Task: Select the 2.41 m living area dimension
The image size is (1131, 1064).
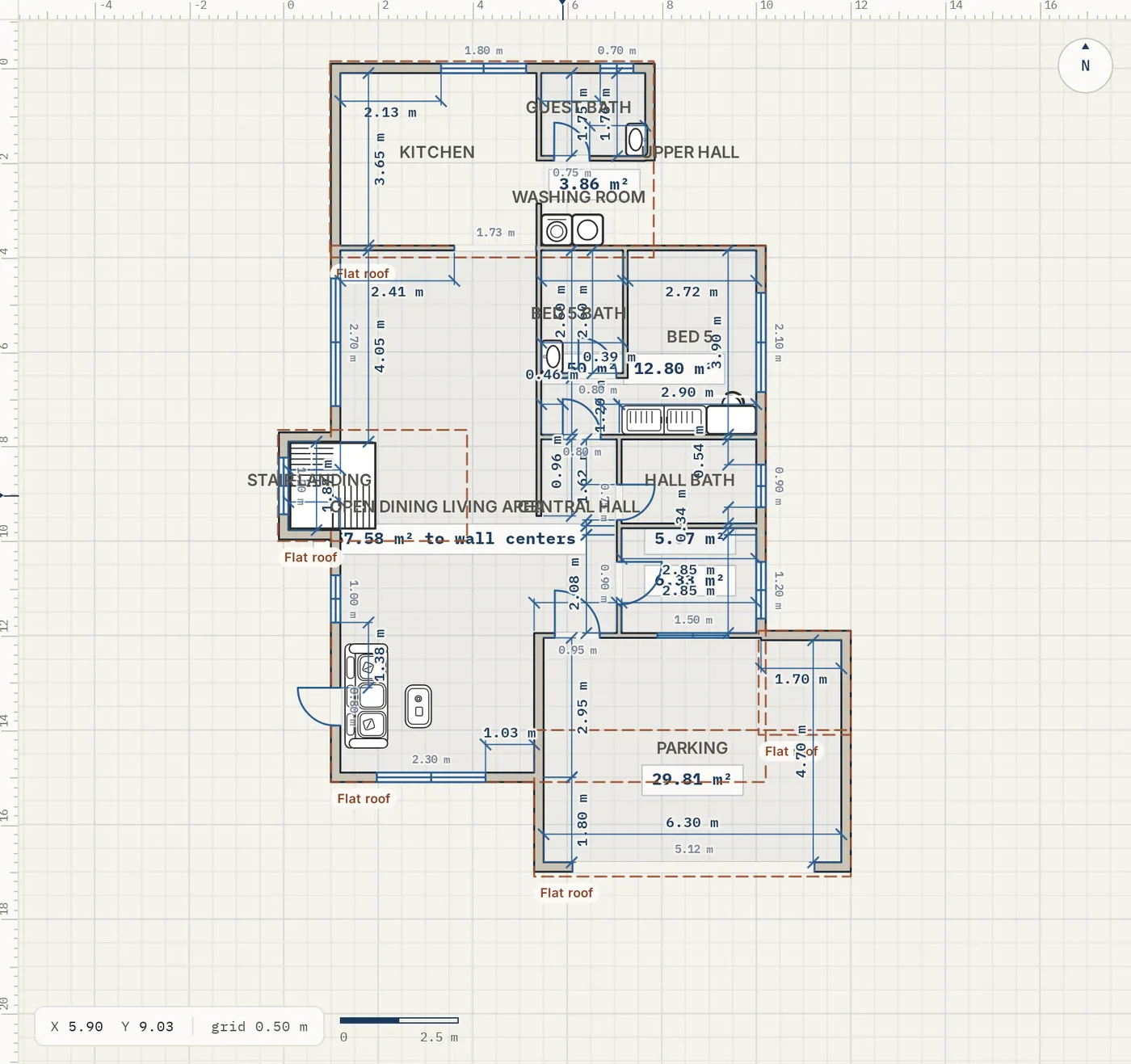Action: coord(397,292)
